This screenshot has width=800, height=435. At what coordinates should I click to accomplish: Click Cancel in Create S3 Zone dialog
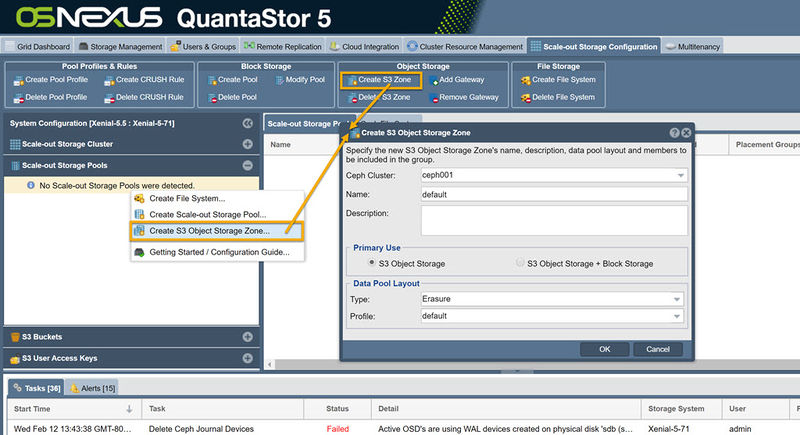(x=658, y=349)
